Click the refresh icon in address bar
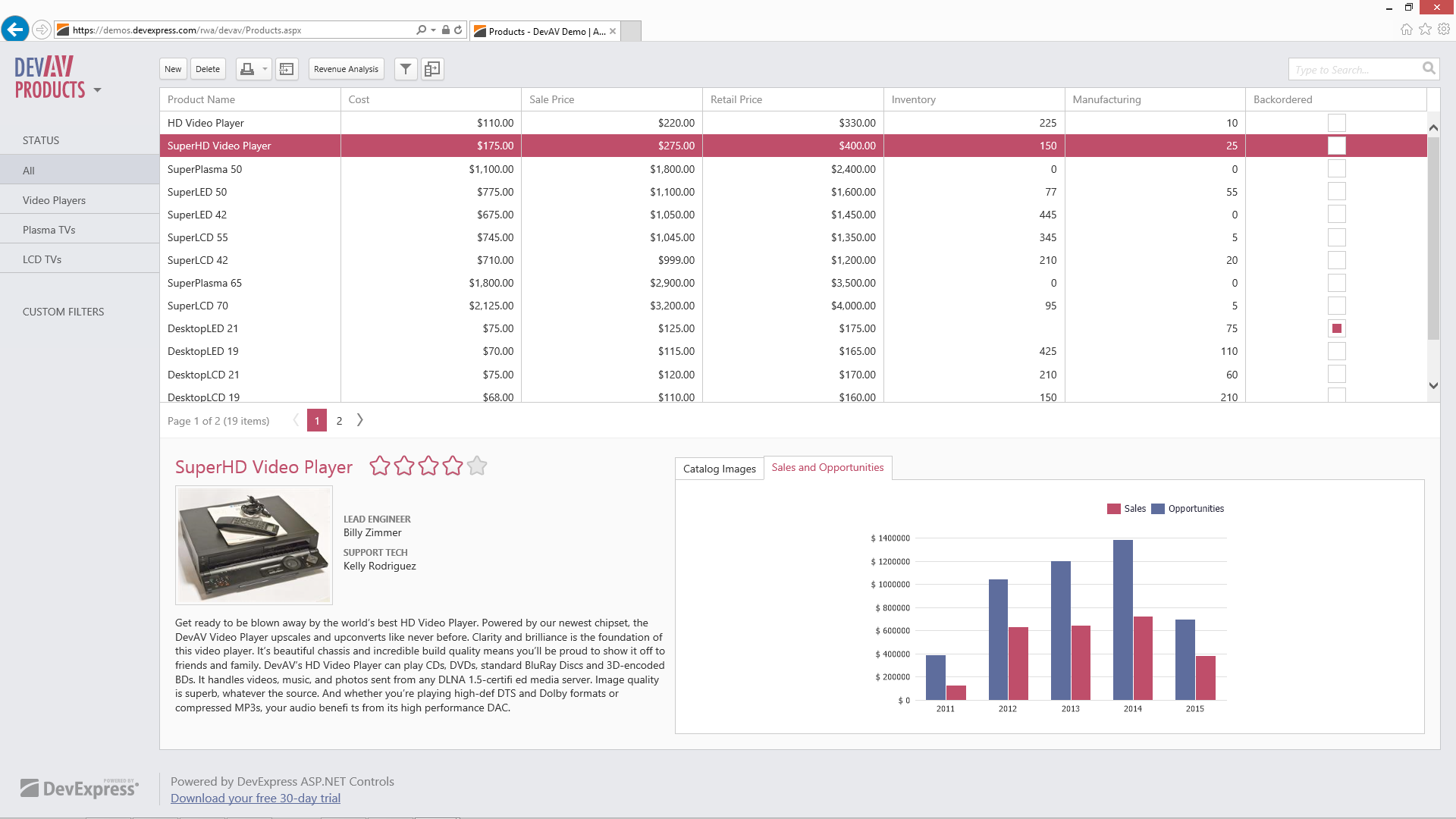This screenshot has height=819, width=1456. [x=458, y=30]
